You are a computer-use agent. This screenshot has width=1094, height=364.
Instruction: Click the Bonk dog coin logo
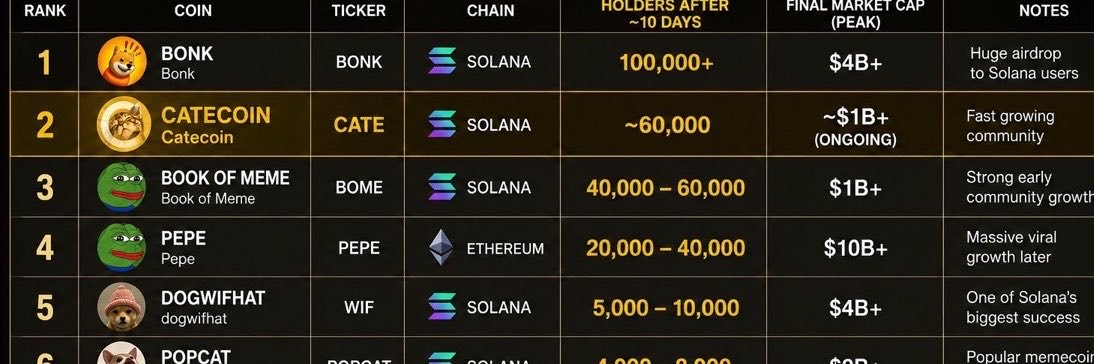point(122,61)
